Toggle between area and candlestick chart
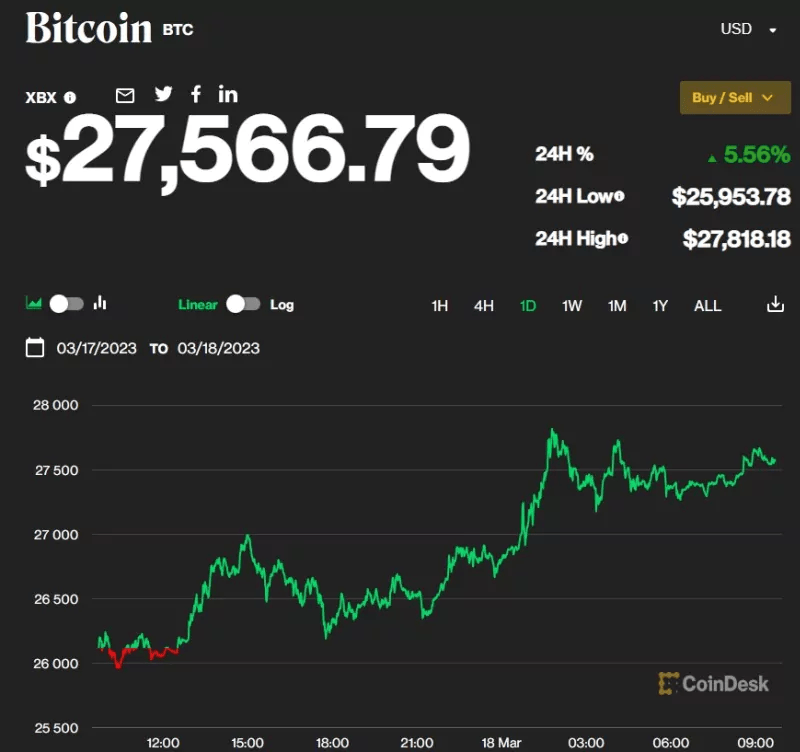This screenshot has width=800, height=752. 68,304
